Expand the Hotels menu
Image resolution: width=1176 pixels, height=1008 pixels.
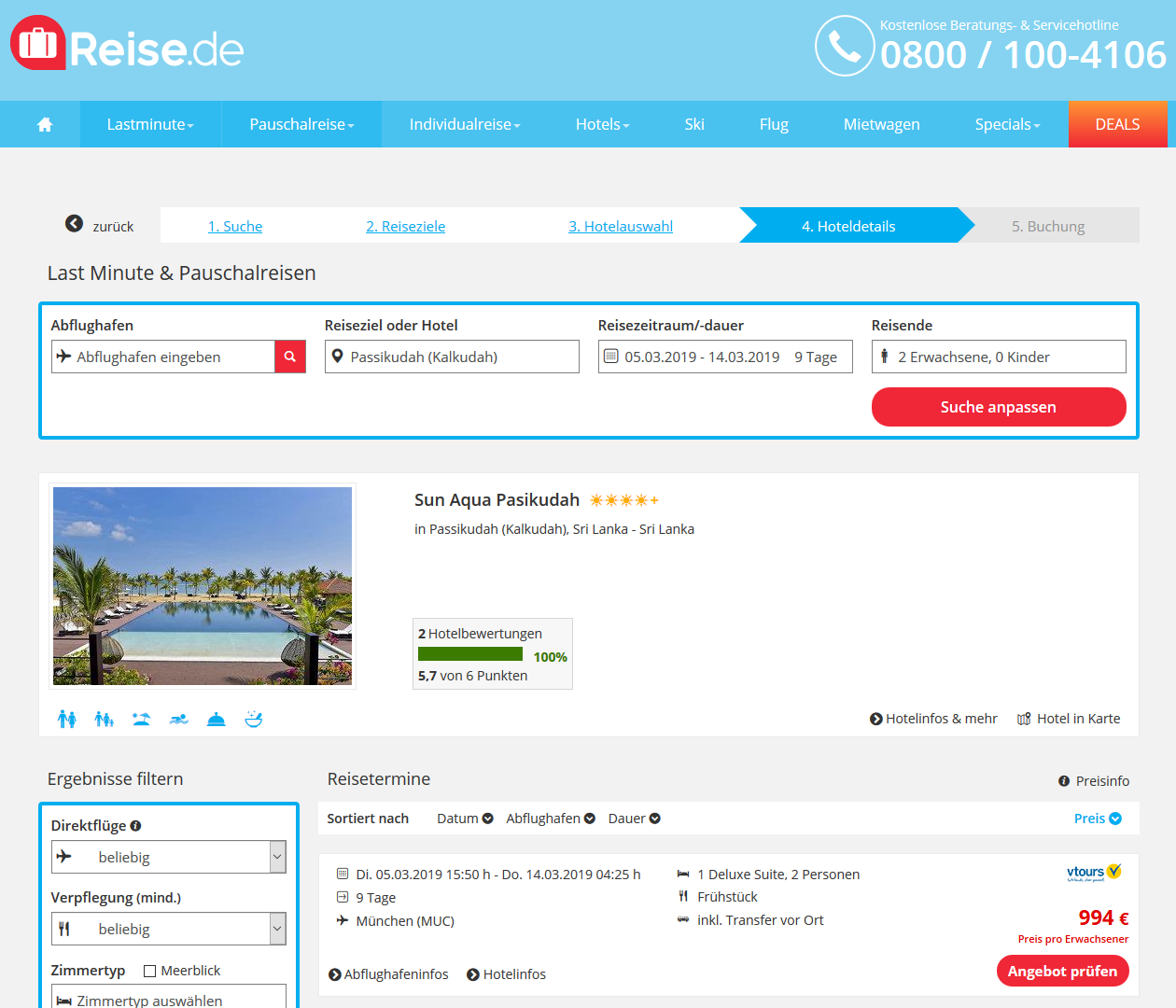coord(602,124)
